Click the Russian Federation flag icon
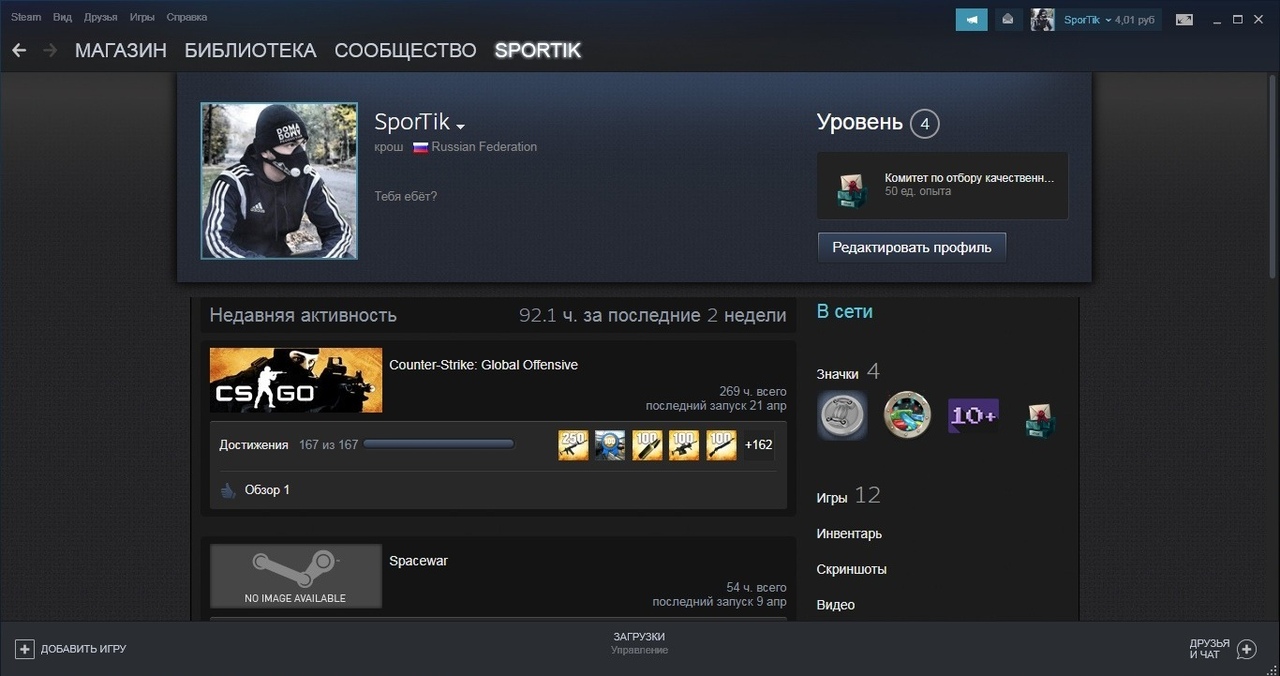The height and width of the screenshot is (676, 1280). coord(421,147)
